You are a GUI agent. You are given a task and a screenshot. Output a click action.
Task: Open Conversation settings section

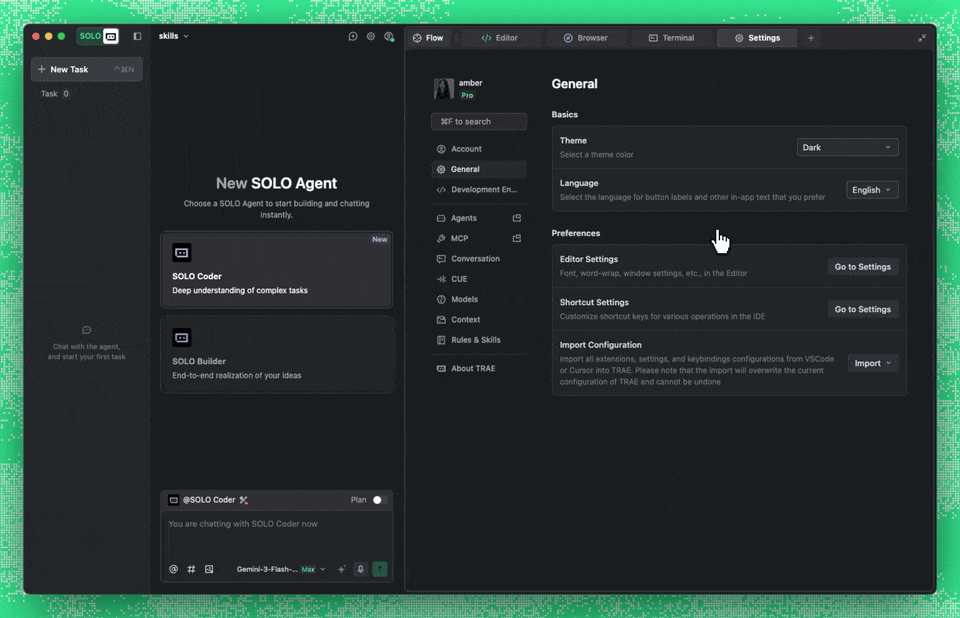pyautogui.click(x=479, y=258)
